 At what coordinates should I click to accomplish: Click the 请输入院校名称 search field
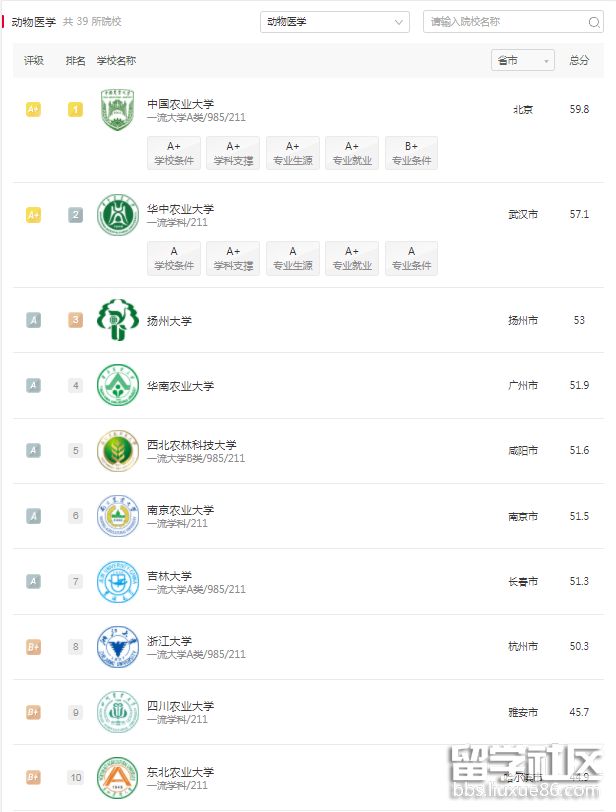tap(500, 21)
